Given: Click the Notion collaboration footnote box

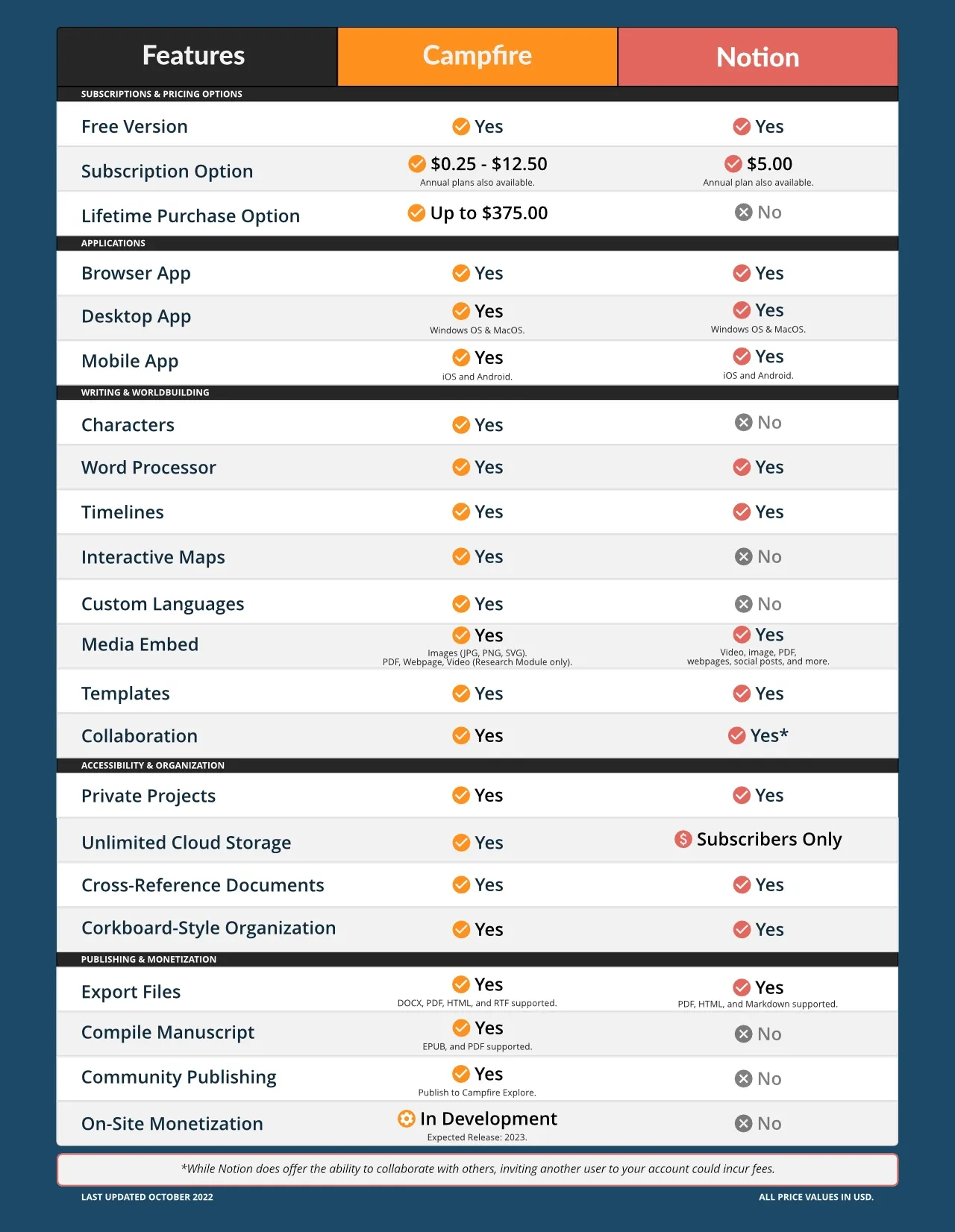Looking at the screenshot, I should coord(477,1169).
